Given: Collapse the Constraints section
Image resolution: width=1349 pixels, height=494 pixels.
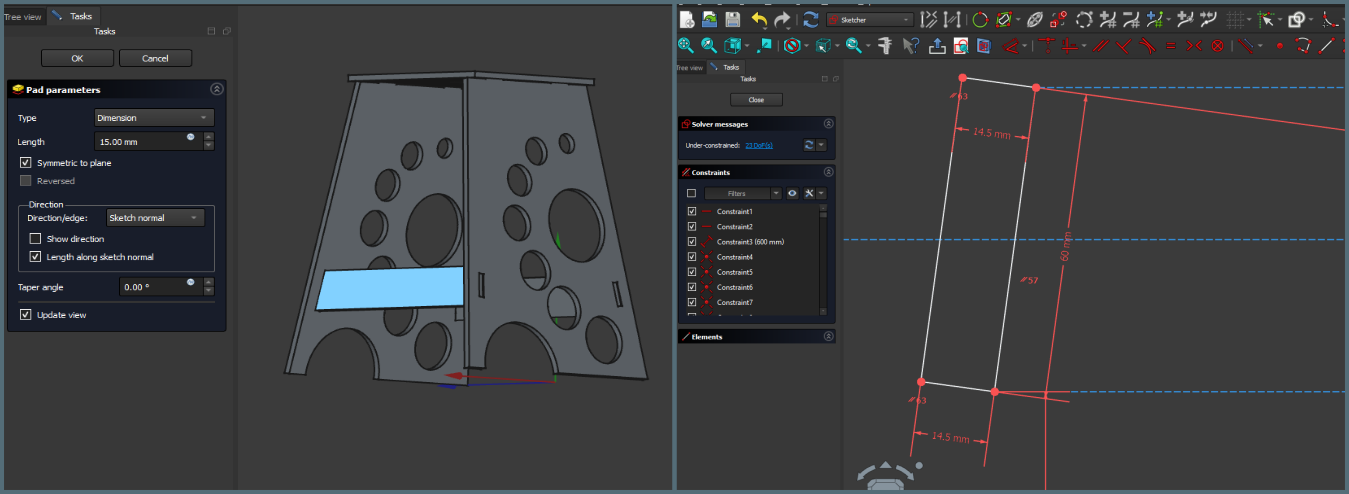Looking at the screenshot, I should (828, 172).
